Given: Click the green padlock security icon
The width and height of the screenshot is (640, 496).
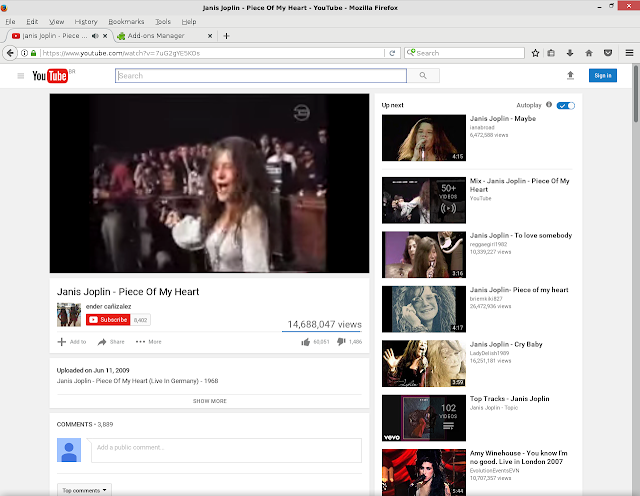Looking at the screenshot, I should click(33, 53).
